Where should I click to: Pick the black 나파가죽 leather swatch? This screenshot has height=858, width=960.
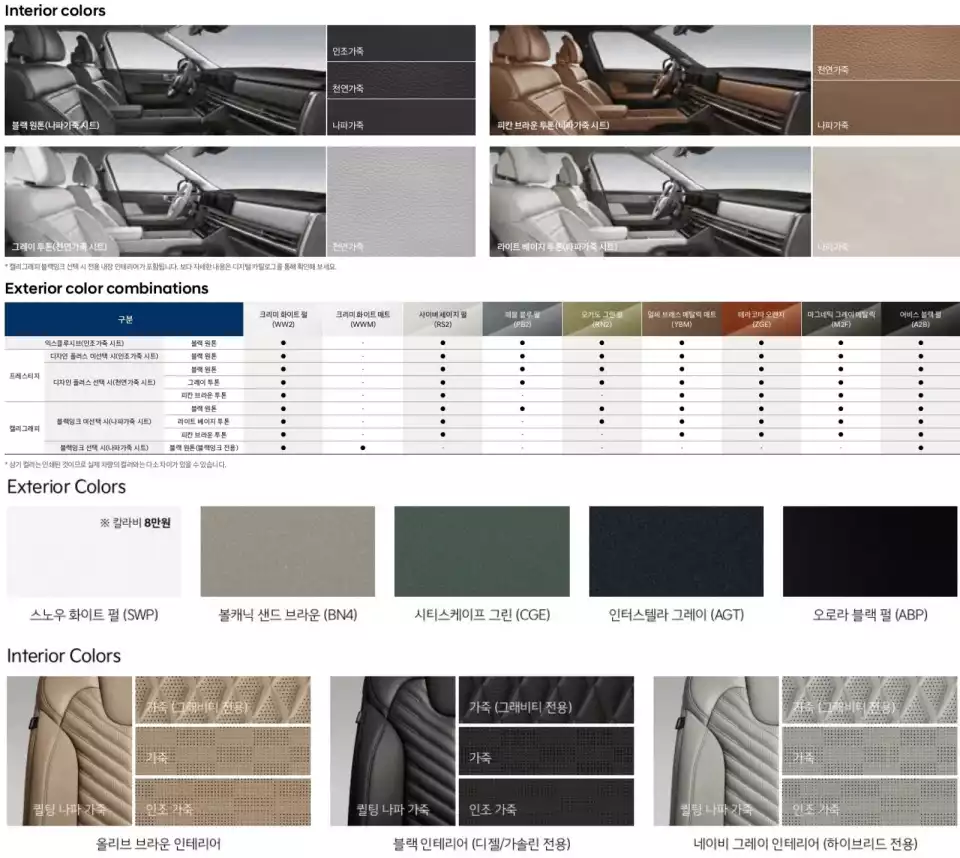(x=401, y=118)
